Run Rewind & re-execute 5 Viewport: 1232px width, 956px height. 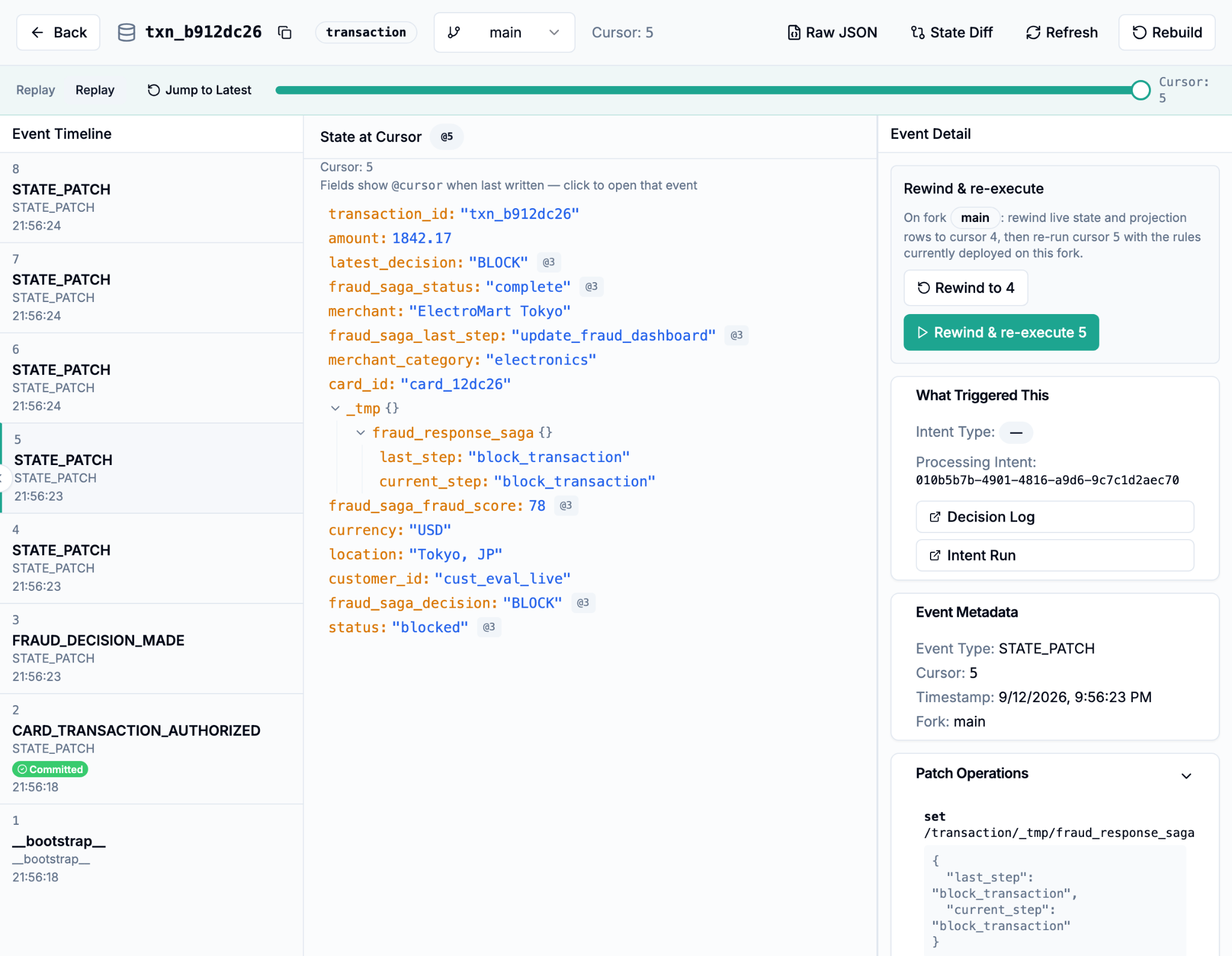pyautogui.click(x=1001, y=333)
